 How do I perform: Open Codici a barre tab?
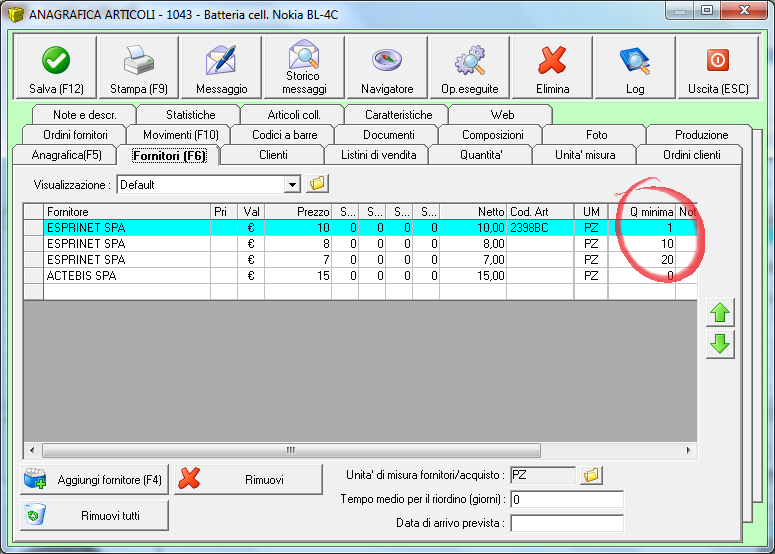click(284, 135)
